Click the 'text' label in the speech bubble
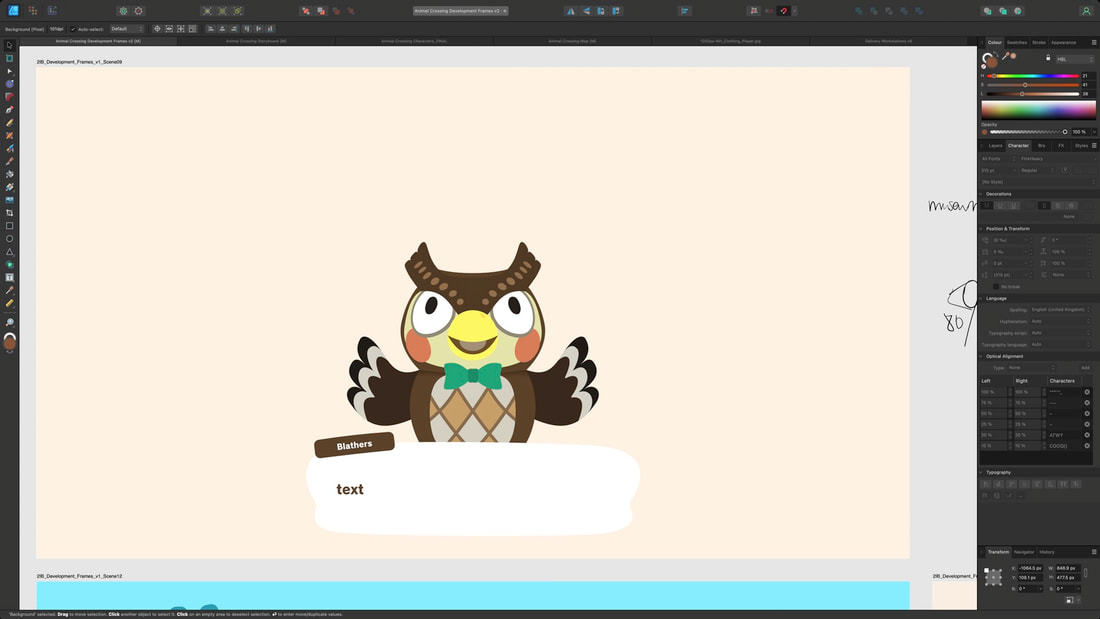1100x619 pixels. pos(349,489)
